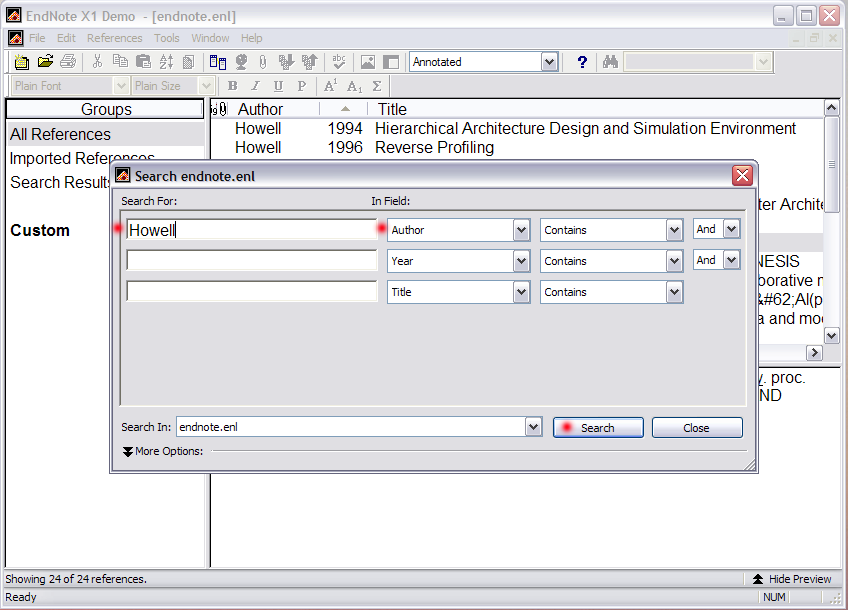Screen dimensions: 848x610
Task: Click the second Search For text field
Action: 251,261
